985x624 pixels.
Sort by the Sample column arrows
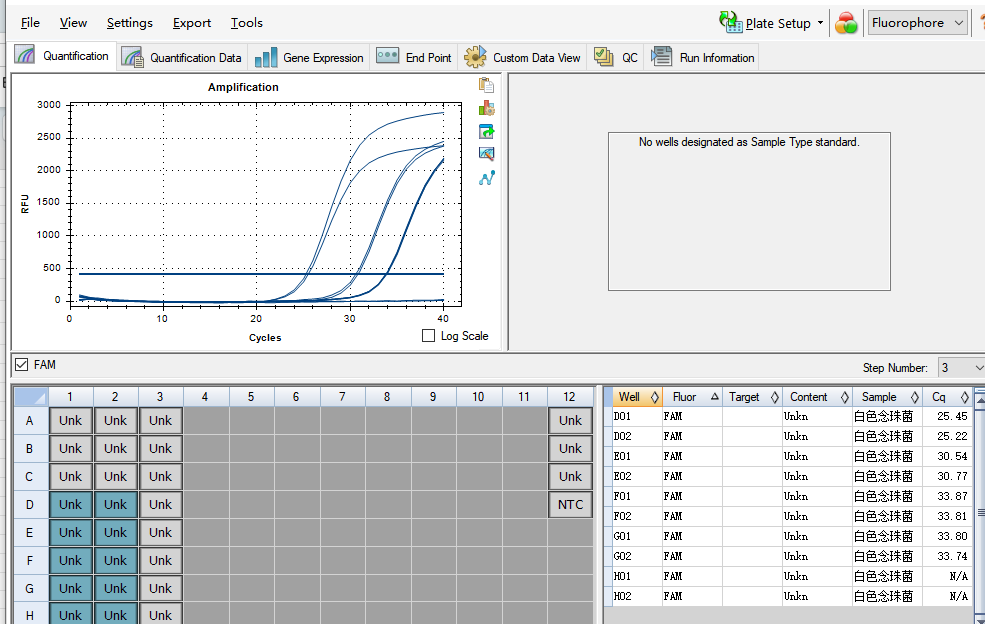click(914, 397)
